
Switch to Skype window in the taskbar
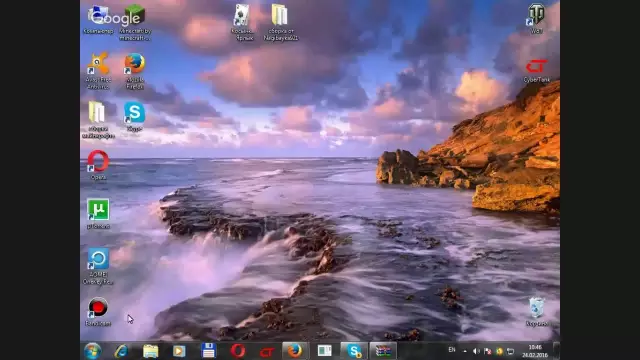[x=354, y=351]
